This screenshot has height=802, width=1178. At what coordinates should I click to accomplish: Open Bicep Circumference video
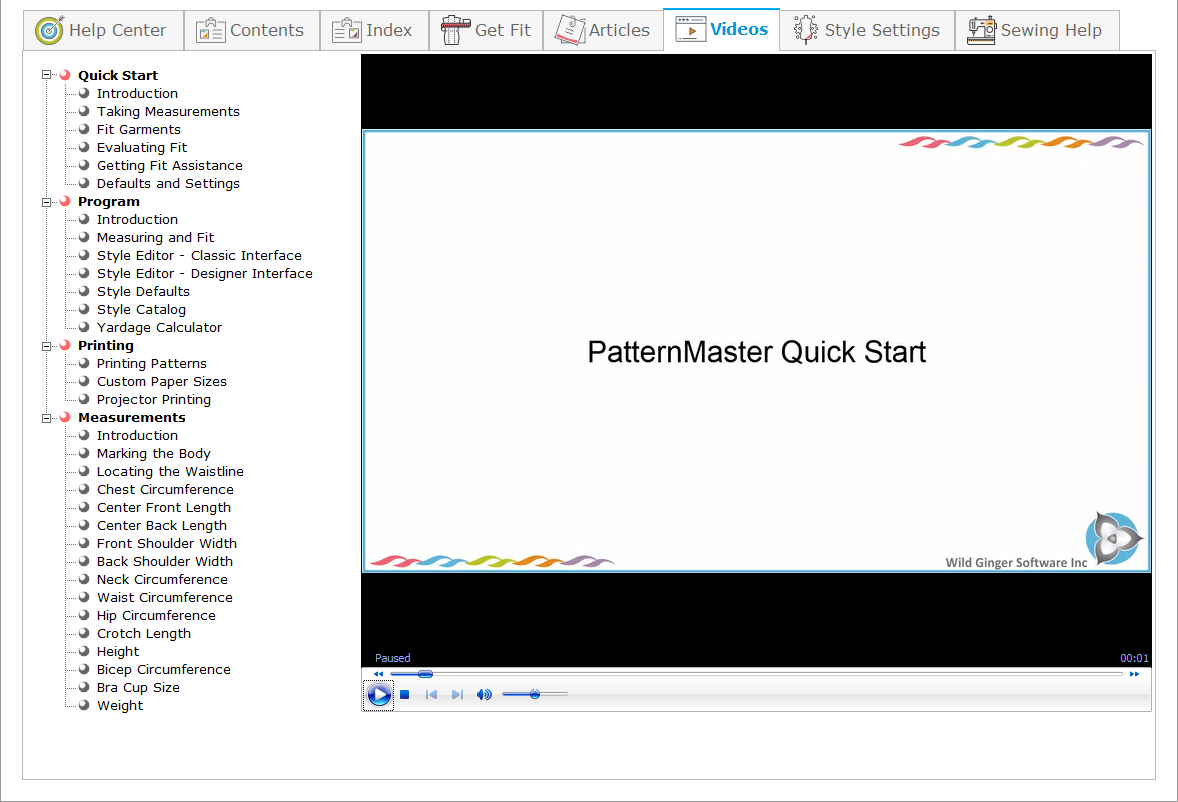point(164,670)
